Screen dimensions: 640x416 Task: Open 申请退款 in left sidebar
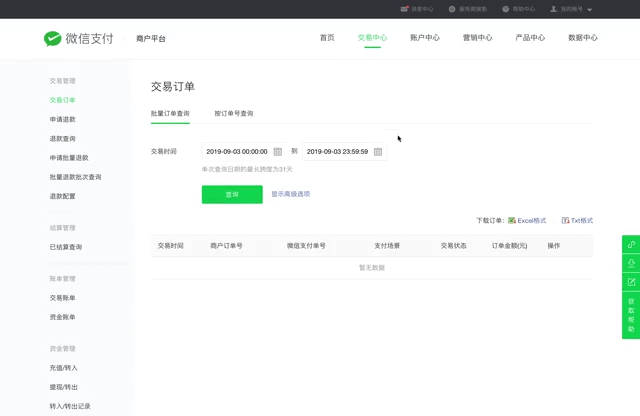(x=63, y=119)
